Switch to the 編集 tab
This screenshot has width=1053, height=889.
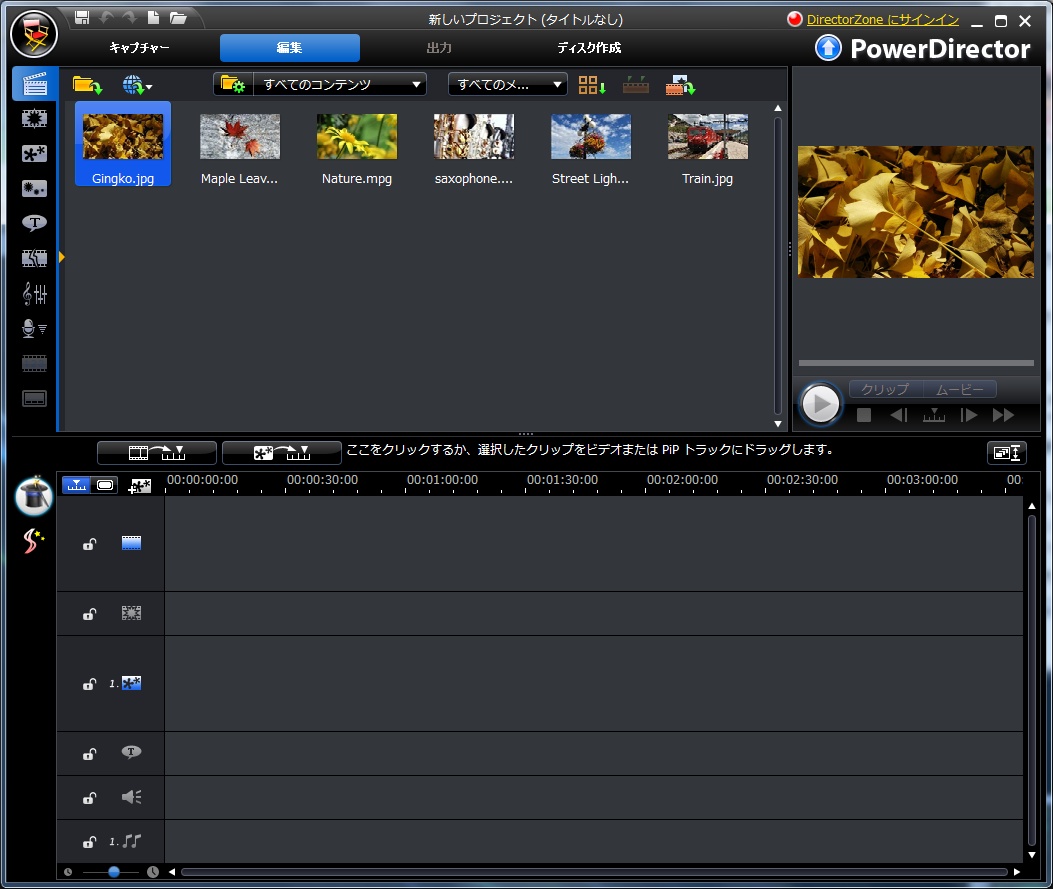coord(289,48)
